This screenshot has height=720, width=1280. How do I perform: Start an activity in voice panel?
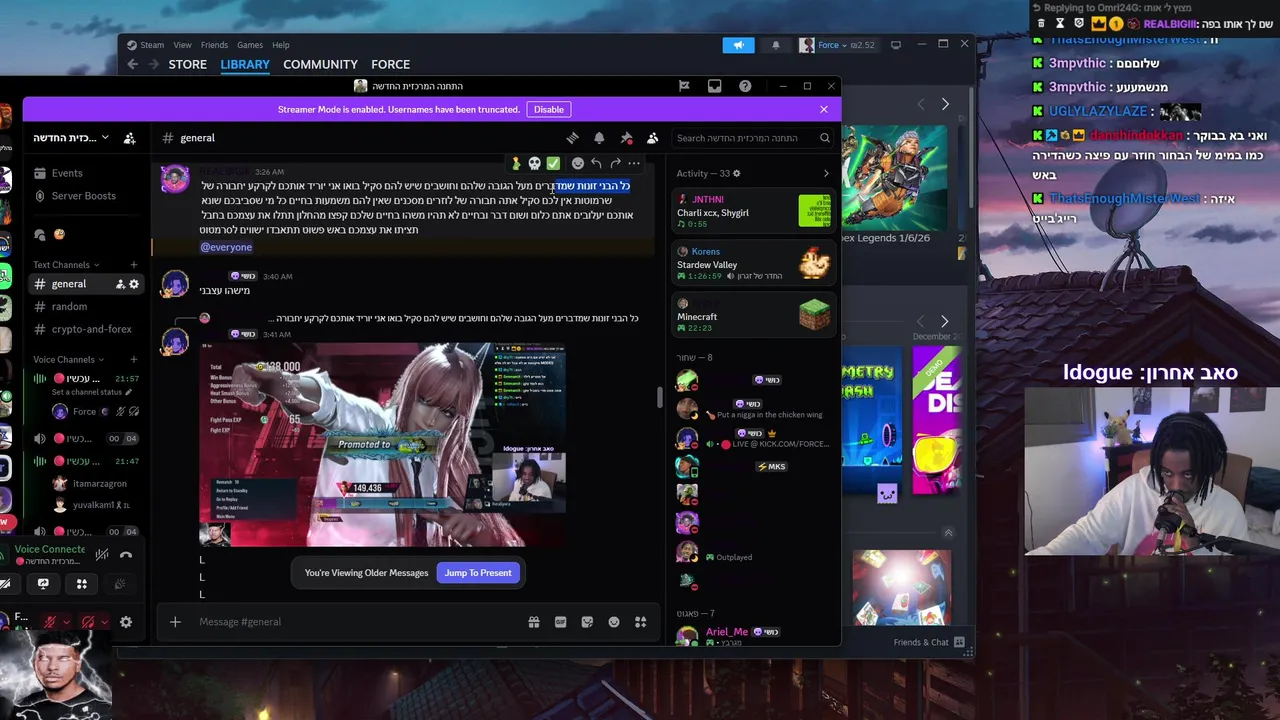click(82, 584)
